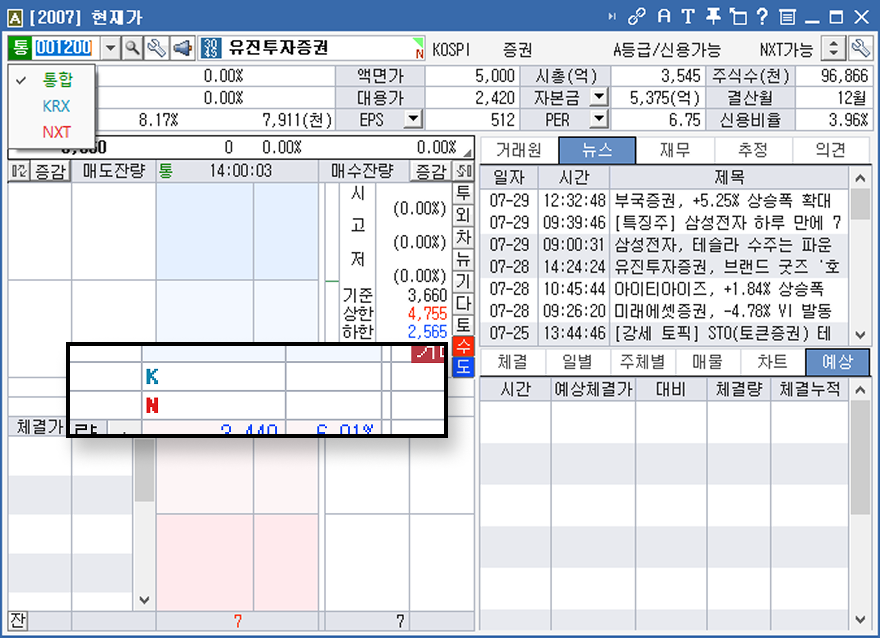Select the NXT exchange option
Viewport: 880px width, 638px height.
click(52, 132)
